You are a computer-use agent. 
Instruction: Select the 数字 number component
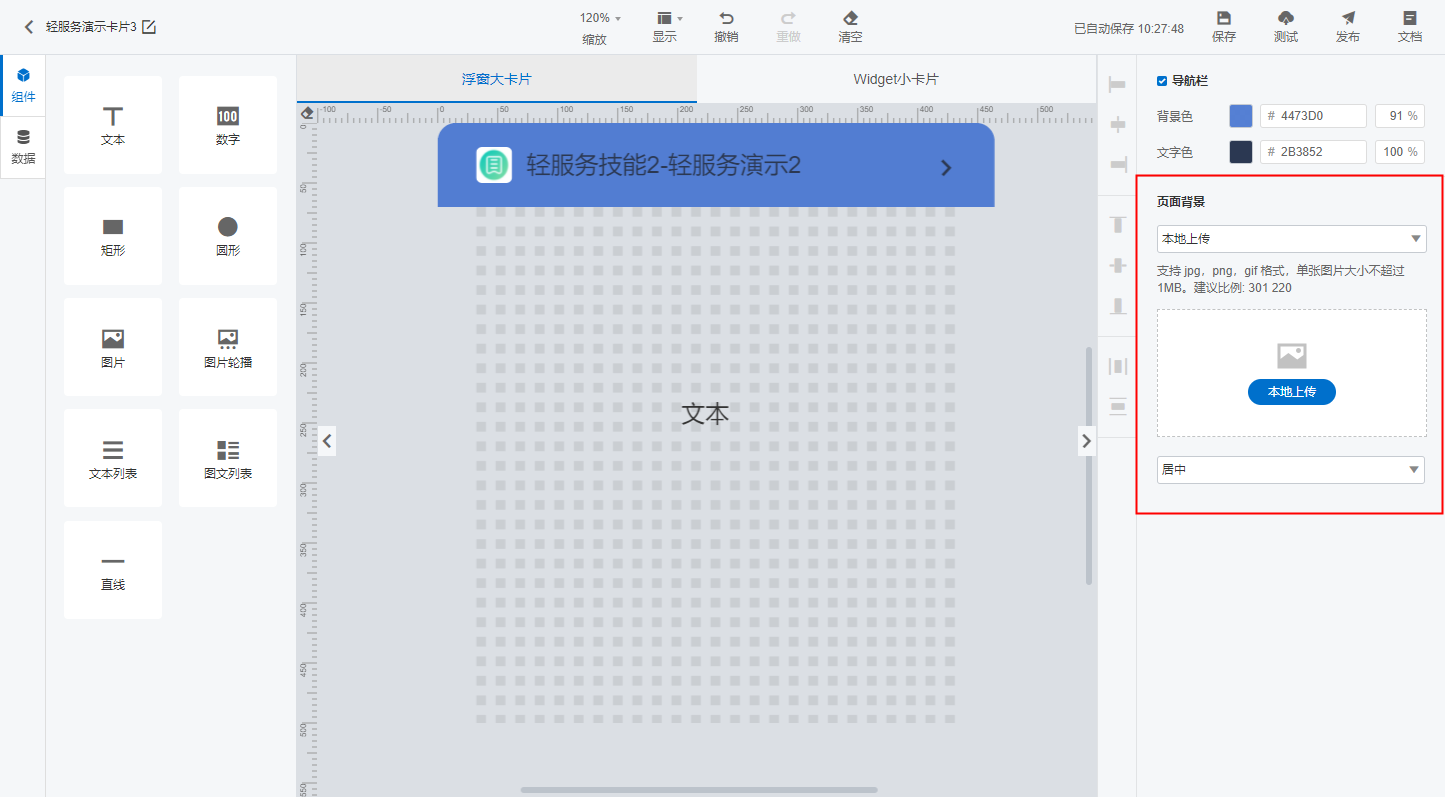click(228, 125)
